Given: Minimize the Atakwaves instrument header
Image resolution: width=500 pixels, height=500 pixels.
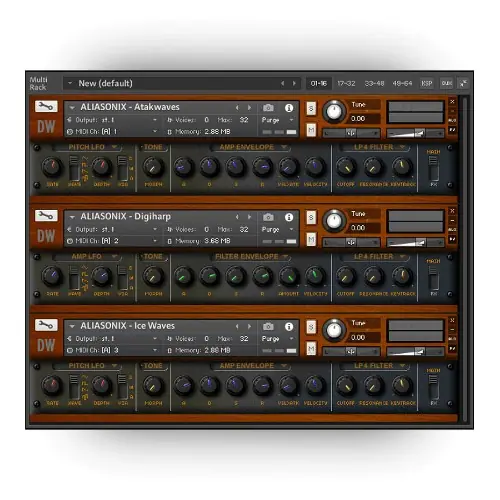Looking at the screenshot, I should point(452,111).
